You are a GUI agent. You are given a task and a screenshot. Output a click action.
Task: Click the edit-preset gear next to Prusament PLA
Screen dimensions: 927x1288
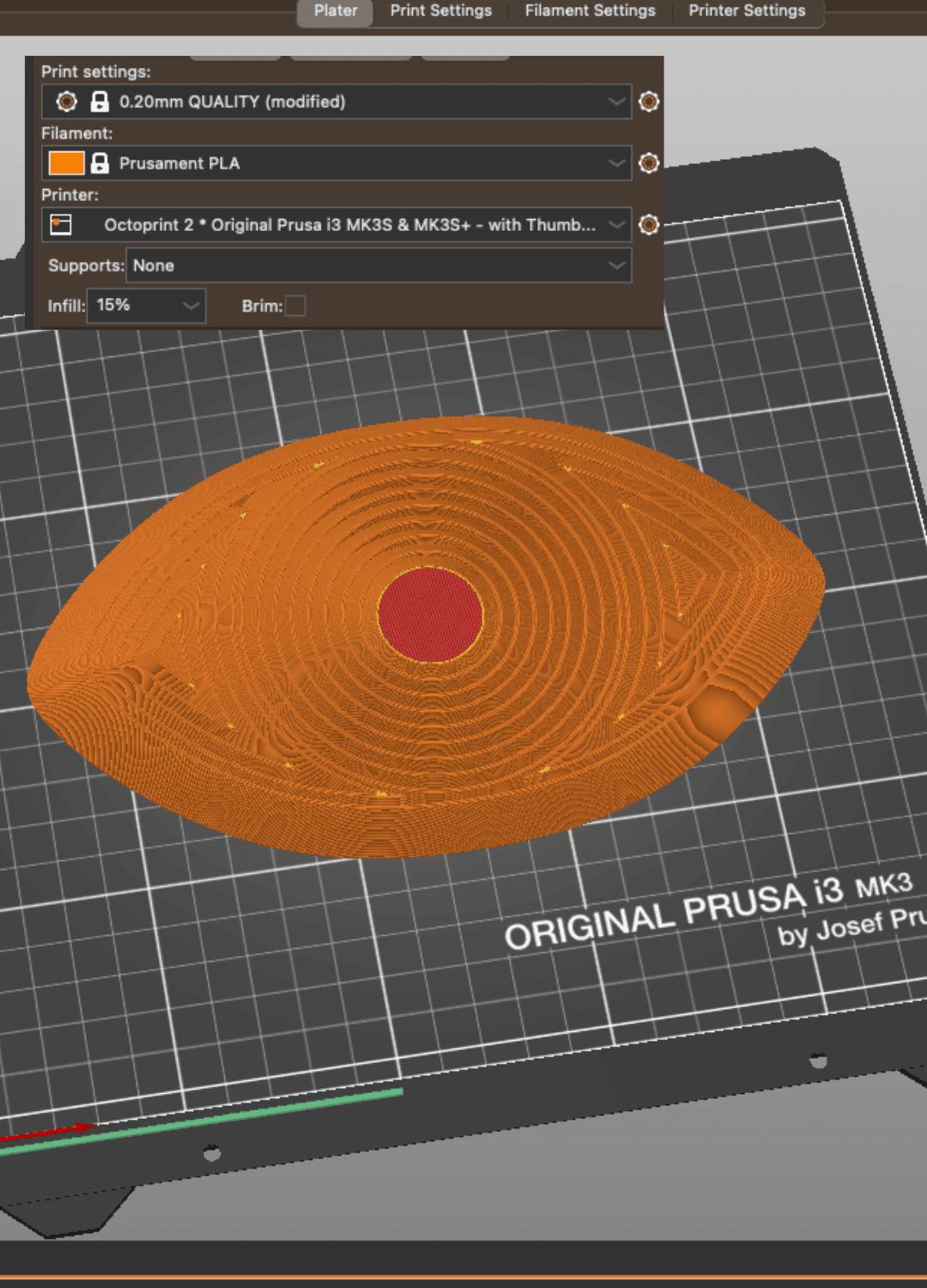(x=649, y=163)
